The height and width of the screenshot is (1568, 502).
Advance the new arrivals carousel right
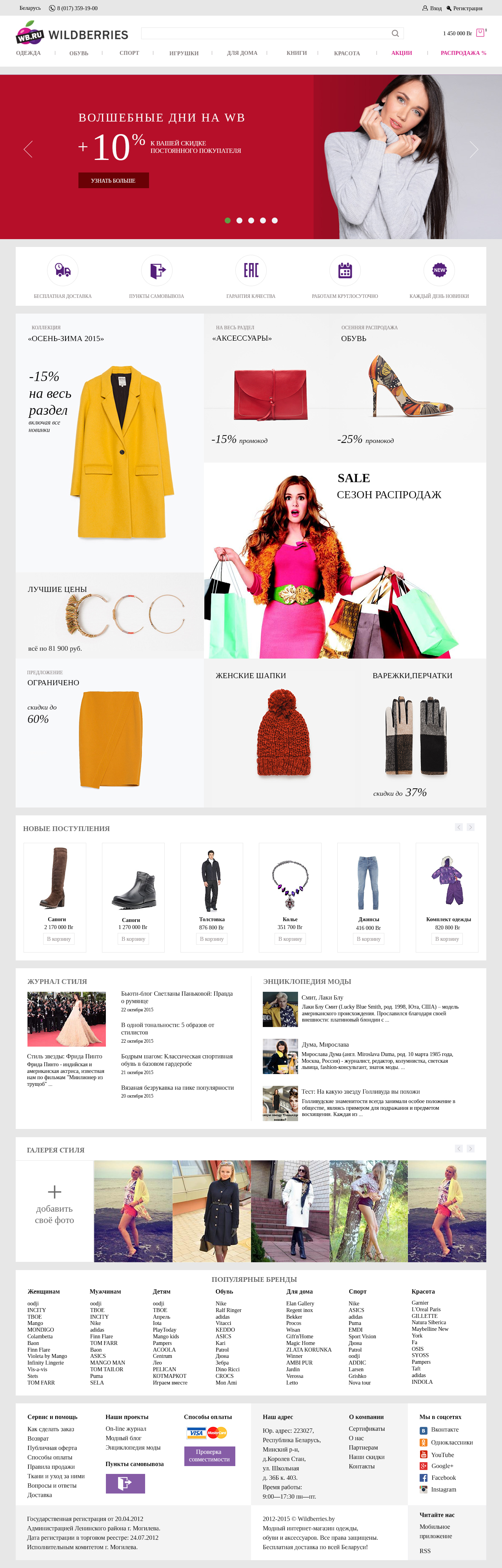coord(470,827)
